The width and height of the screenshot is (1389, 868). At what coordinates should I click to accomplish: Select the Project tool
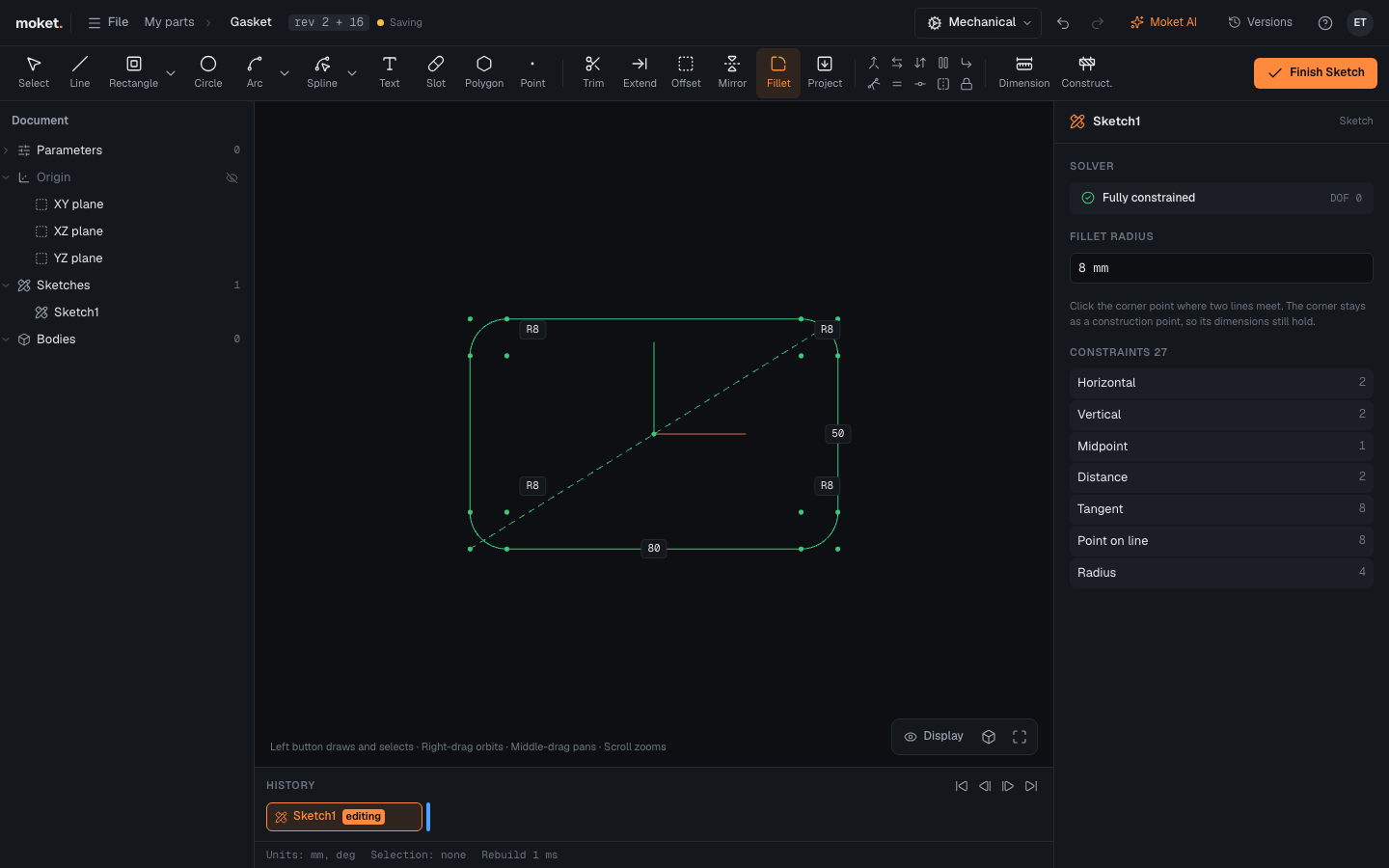[825, 72]
